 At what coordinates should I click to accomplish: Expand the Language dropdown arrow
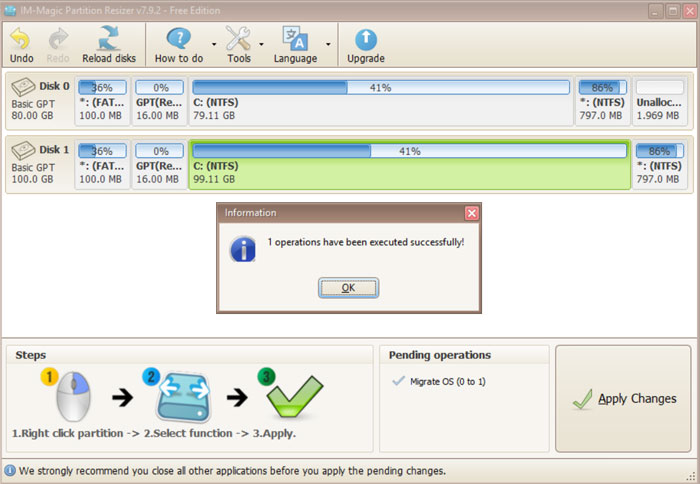coord(328,44)
